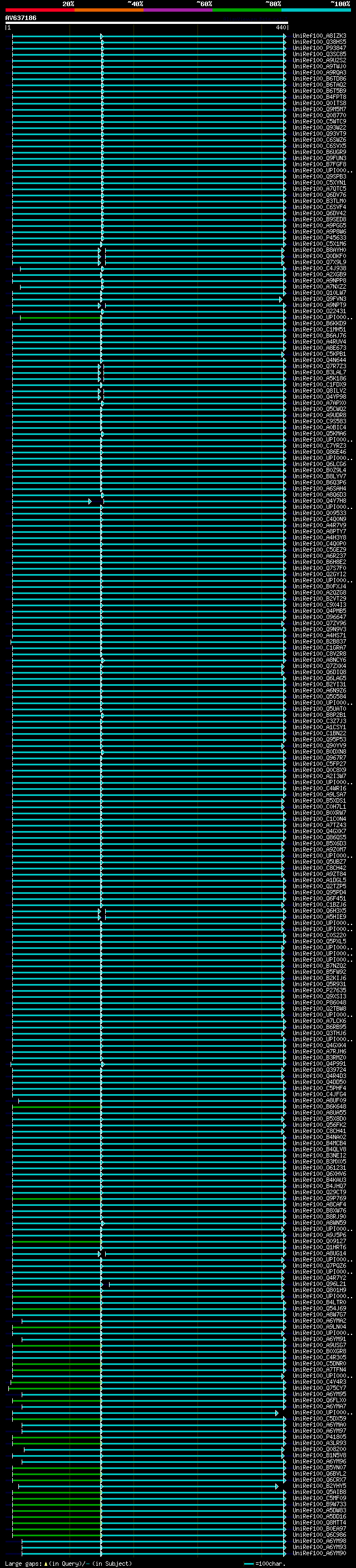Select hit label UniRef100_C5WTC9
356x1568 pixels.
pos(319,122)
